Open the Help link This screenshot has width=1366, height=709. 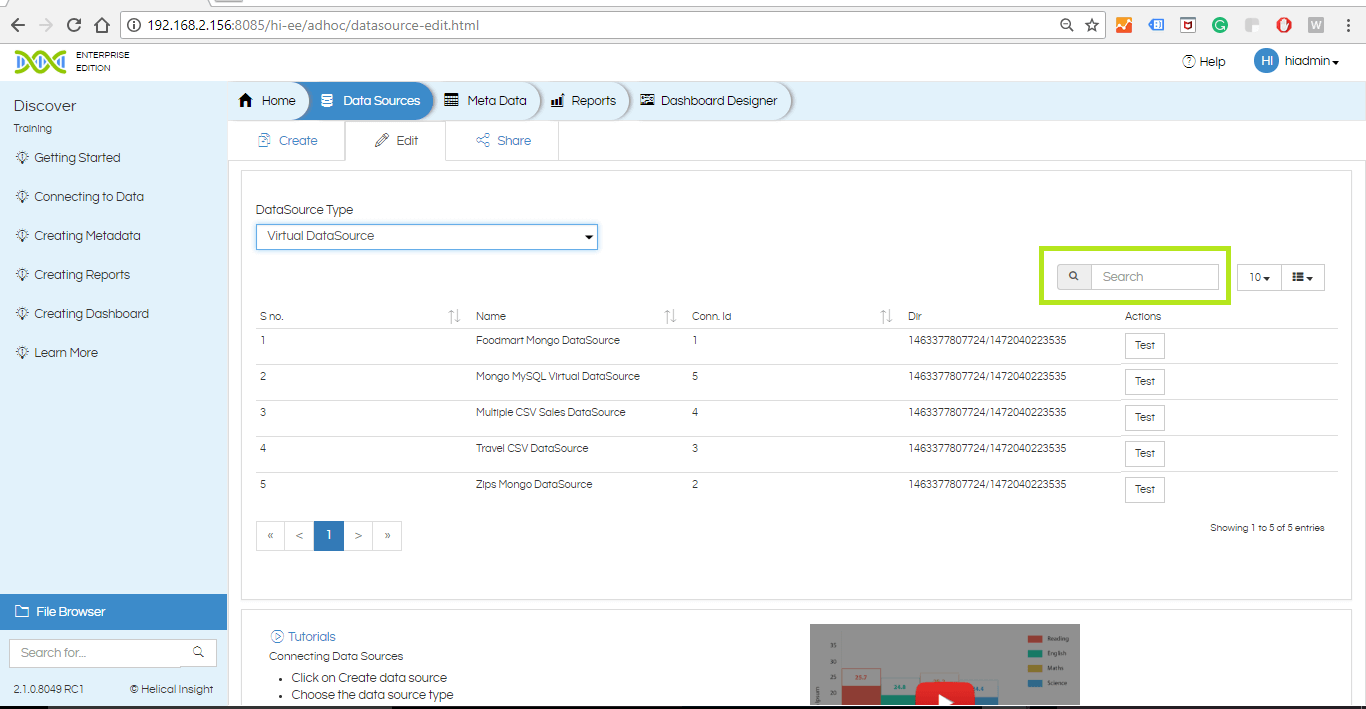1204,61
